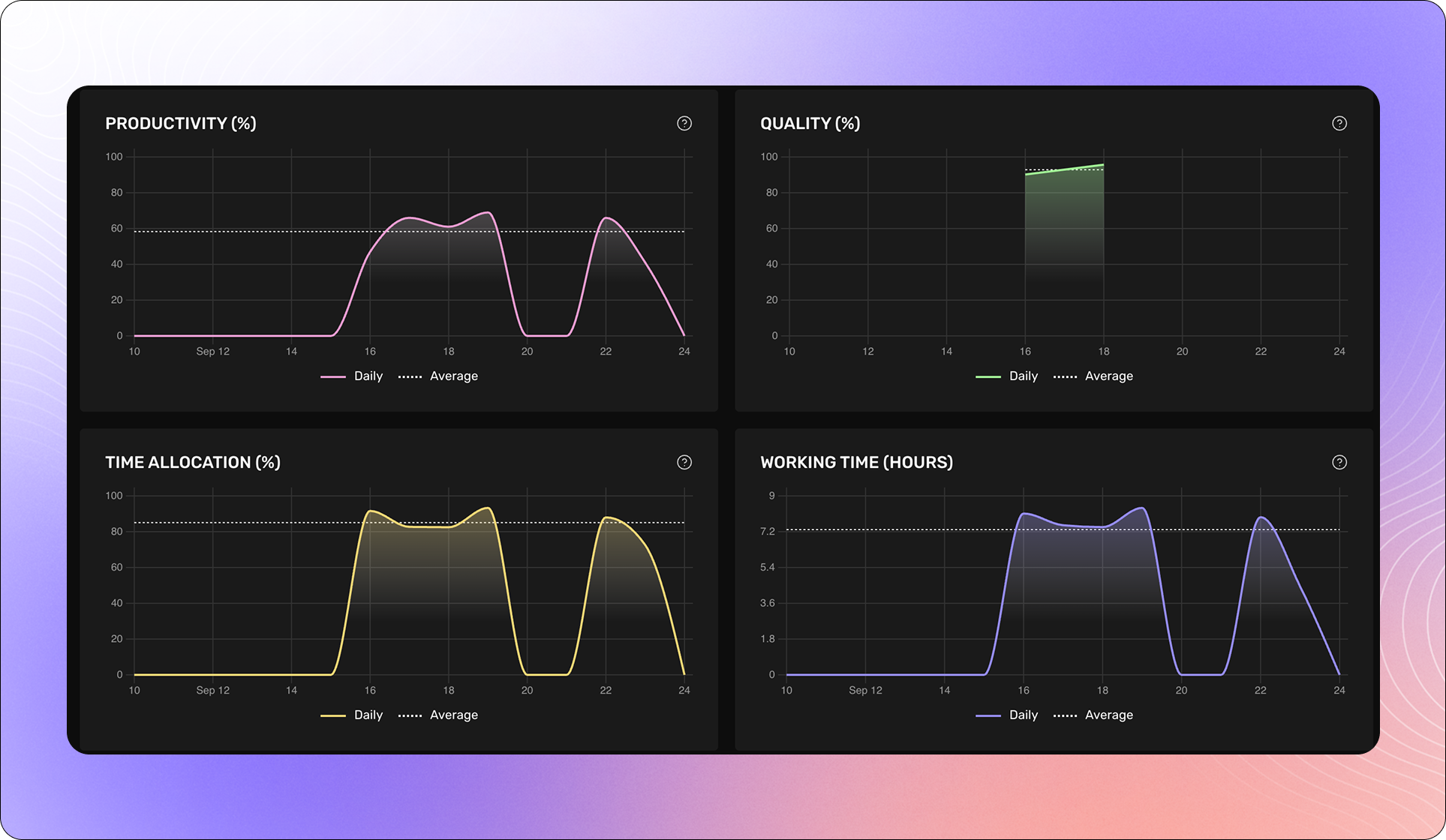
Task: Hide Daily series in Quality legend
Action: tap(1023, 376)
